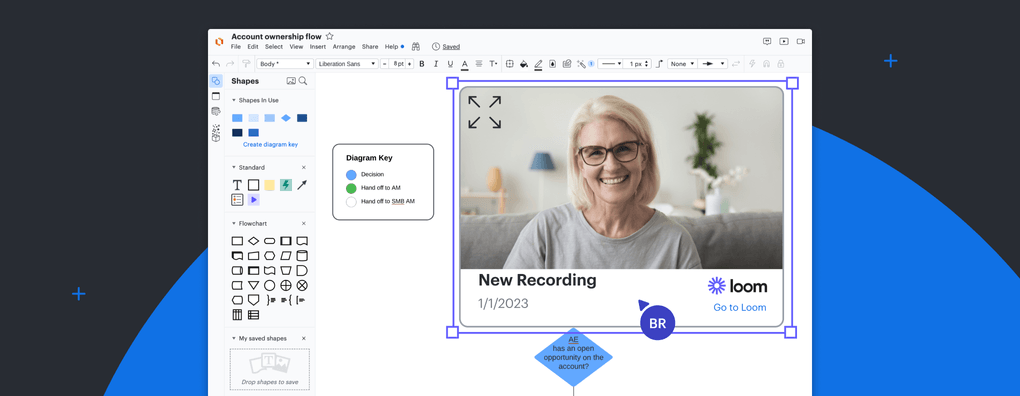
Task: Select the format painter tool
Action: (246, 64)
